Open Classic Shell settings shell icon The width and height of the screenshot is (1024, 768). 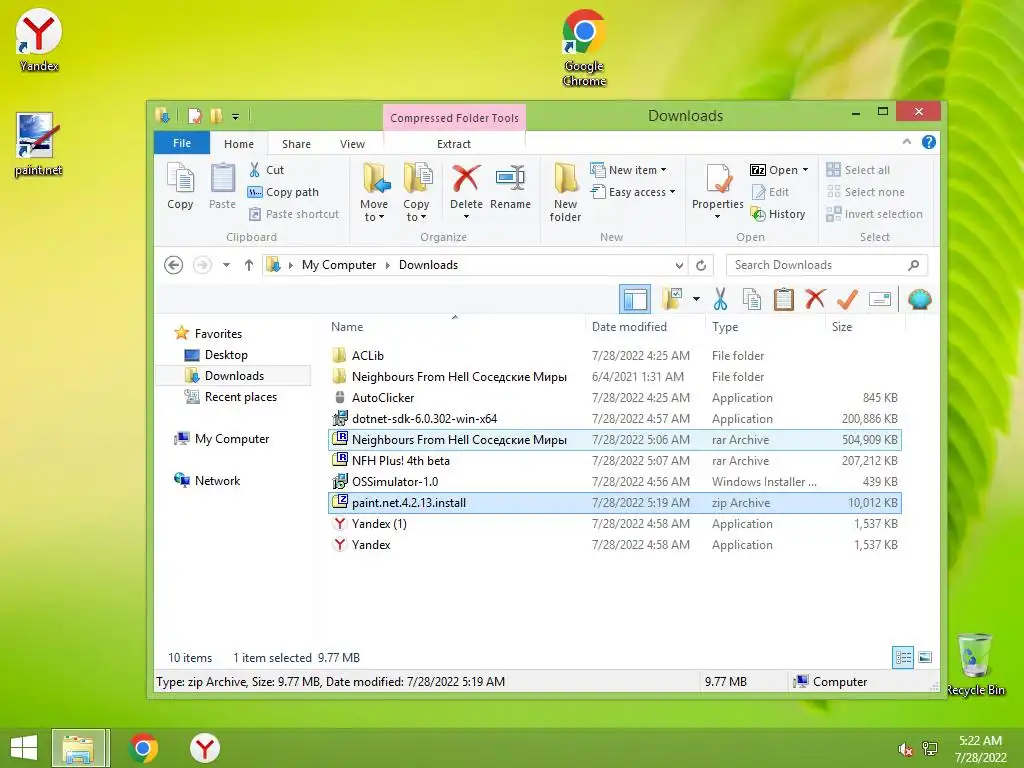[920, 300]
